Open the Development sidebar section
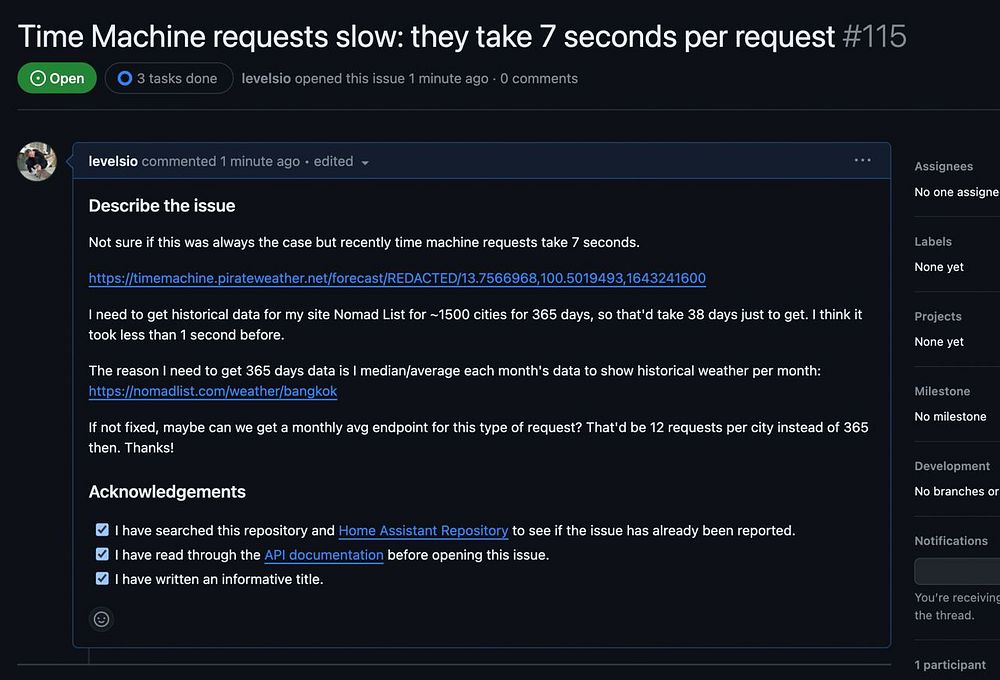The image size is (1000, 680). coord(952,466)
